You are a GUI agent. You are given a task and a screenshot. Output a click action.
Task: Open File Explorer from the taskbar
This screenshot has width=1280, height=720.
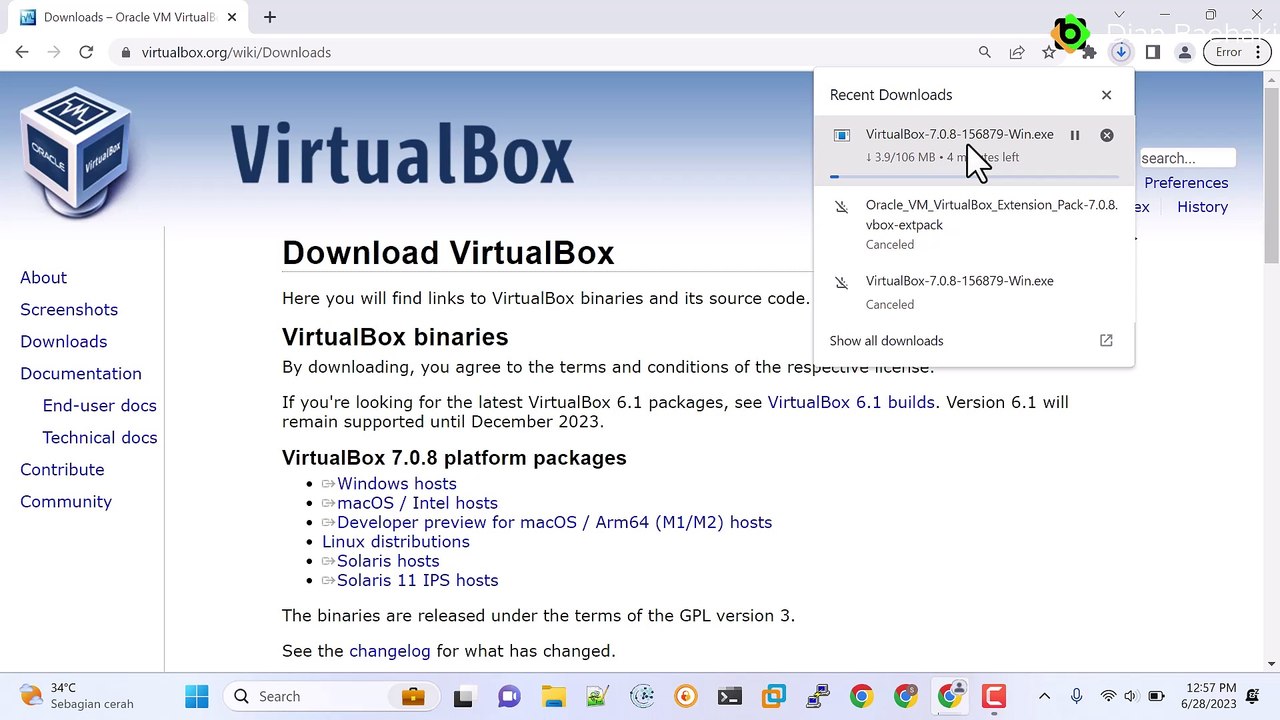click(x=553, y=696)
